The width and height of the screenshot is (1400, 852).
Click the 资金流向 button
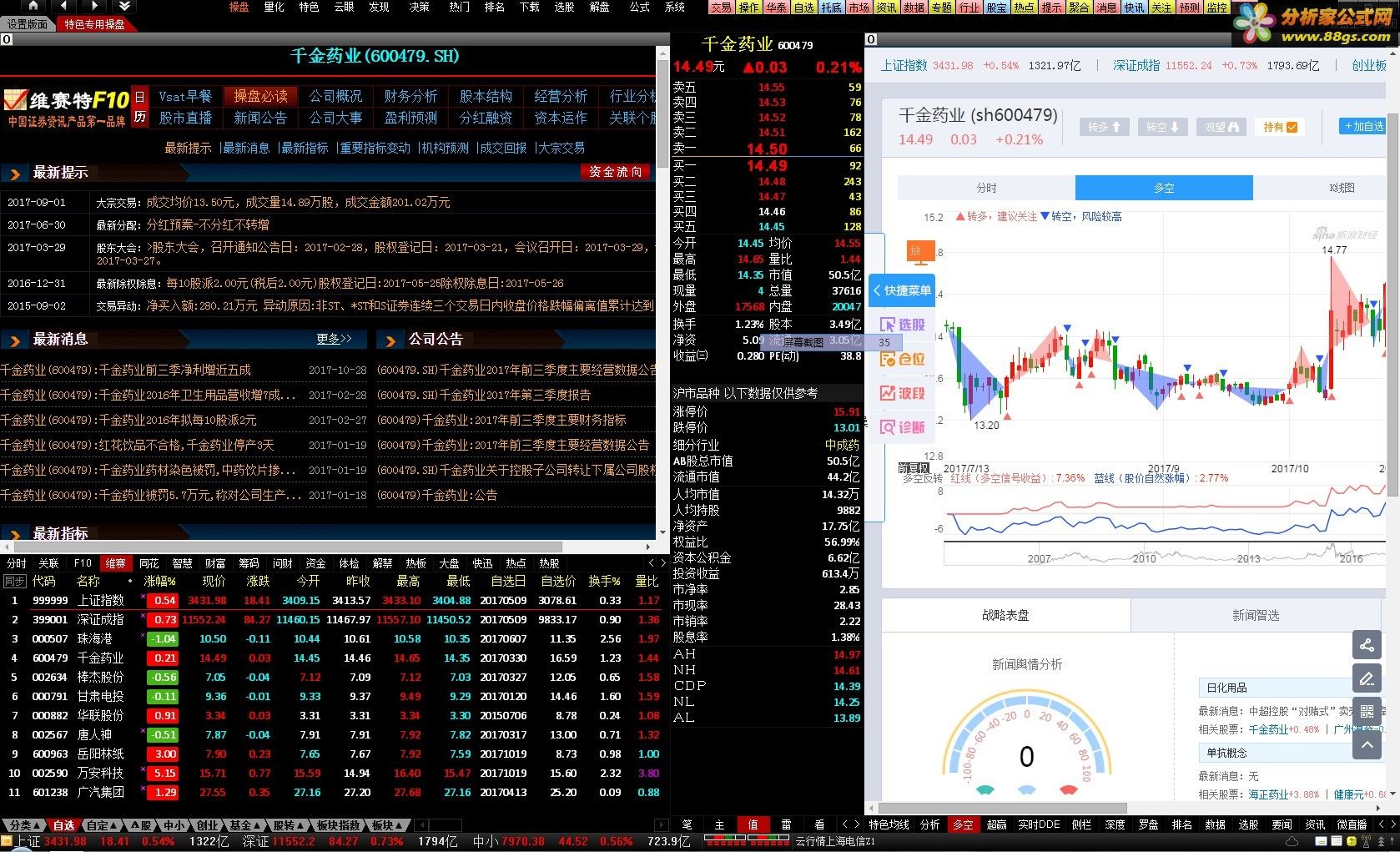tap(615, 172)
